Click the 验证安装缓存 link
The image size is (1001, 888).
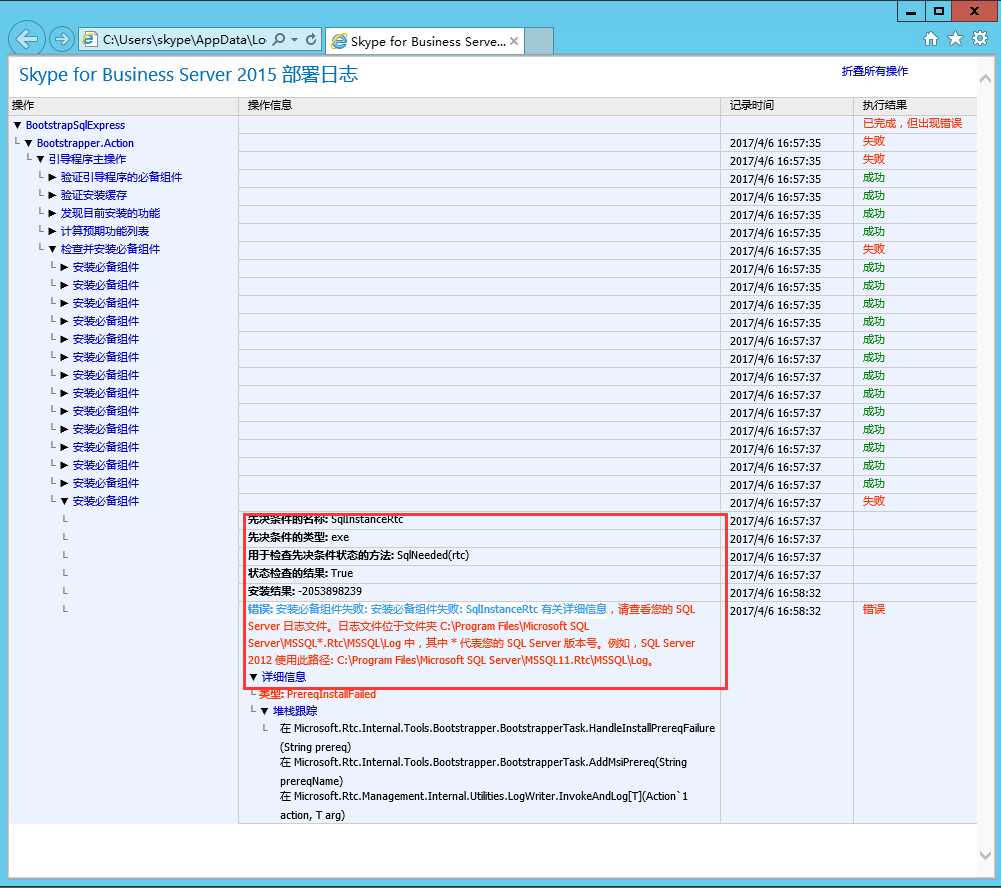pos(94,195)
